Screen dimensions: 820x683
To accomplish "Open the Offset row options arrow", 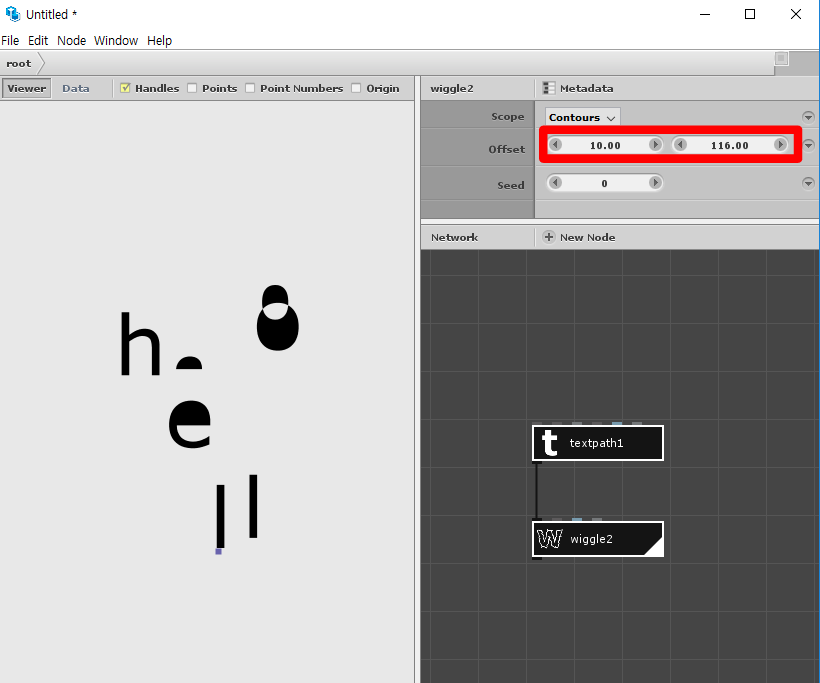I will tap(809, 144).
